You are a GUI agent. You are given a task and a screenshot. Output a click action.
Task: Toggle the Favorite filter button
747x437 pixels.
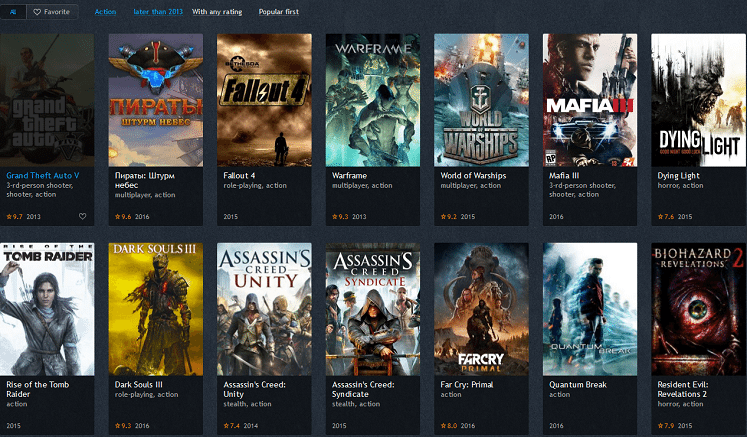pos(52,12)
